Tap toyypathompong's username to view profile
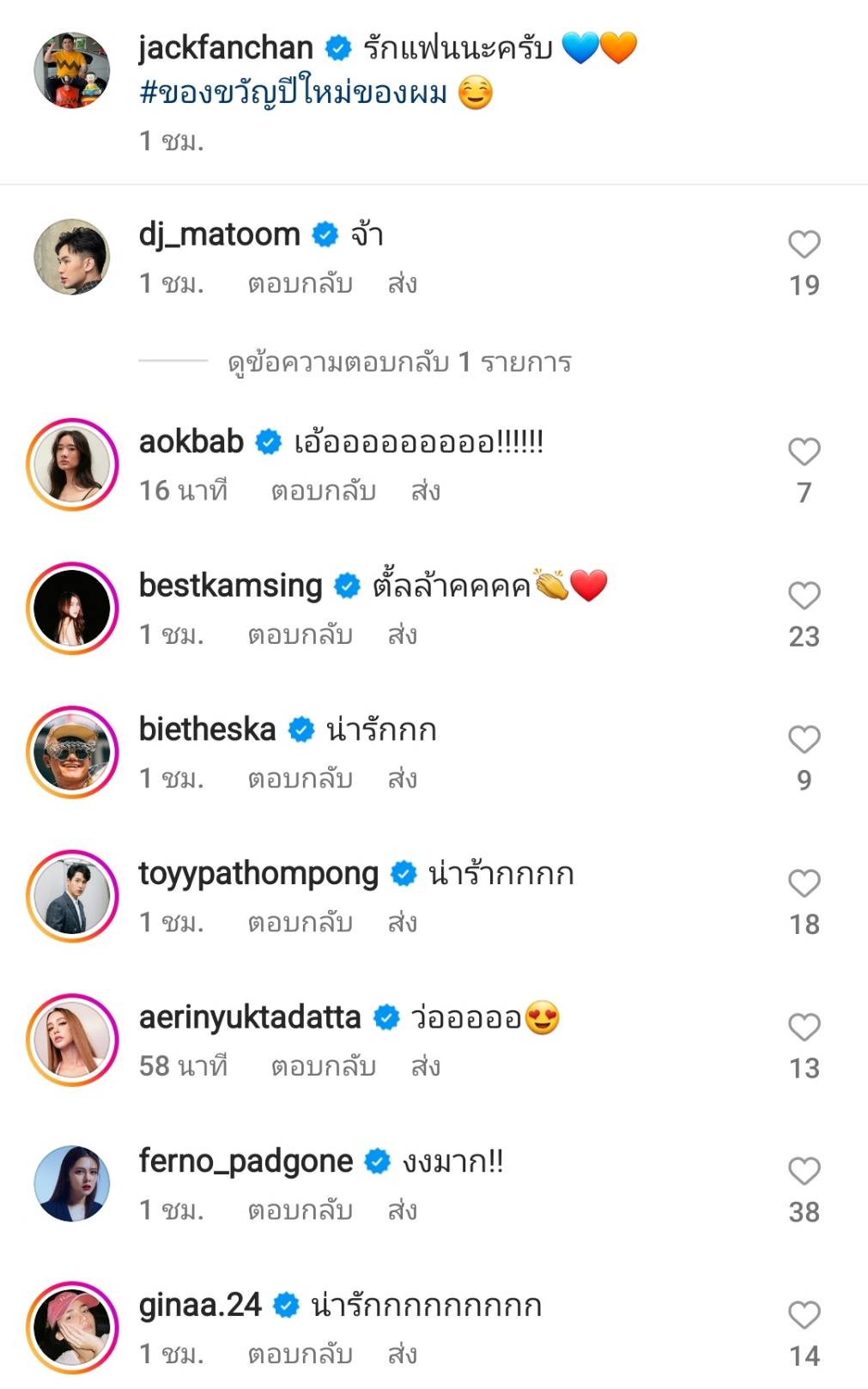 (257, 872)
